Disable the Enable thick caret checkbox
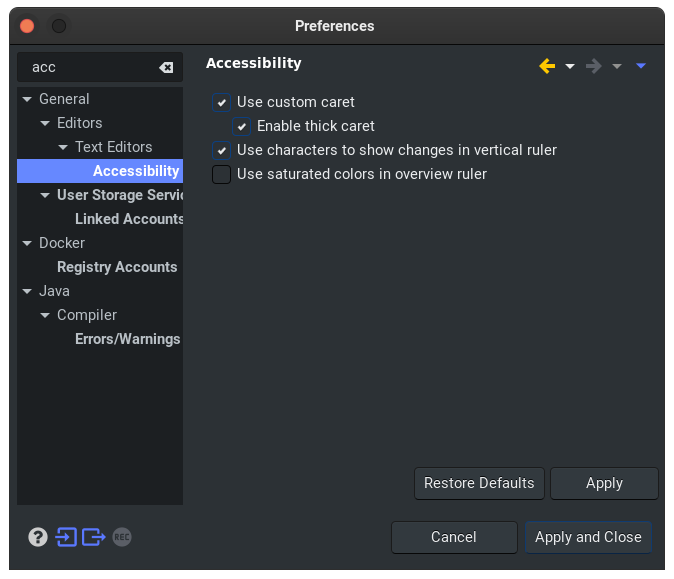This screenshot has height=579, width=674. pyautogui.click(x=242, y=126)
